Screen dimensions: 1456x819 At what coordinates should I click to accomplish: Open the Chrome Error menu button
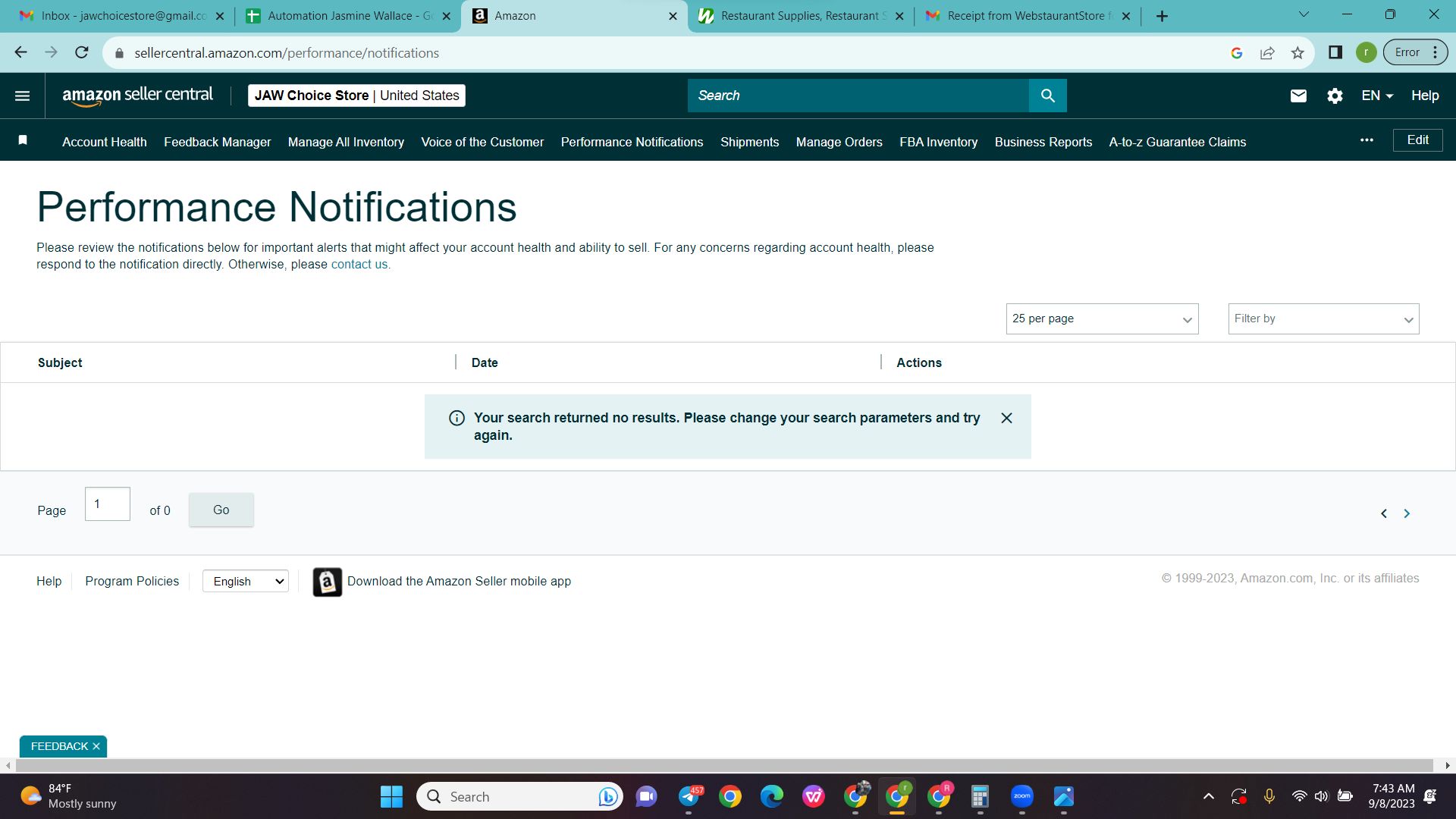(1415, 52)
